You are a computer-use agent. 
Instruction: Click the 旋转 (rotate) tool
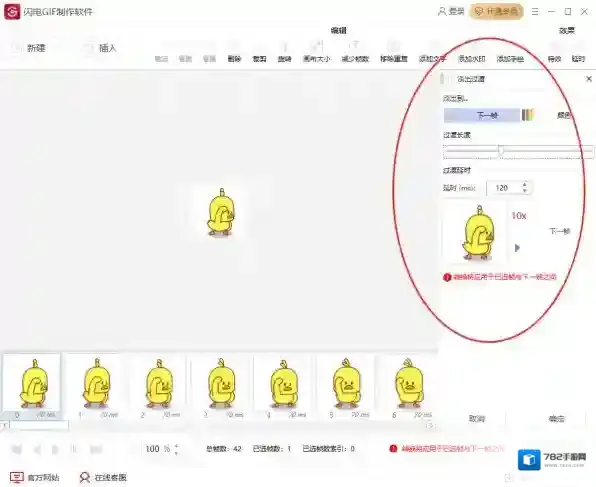284,52
